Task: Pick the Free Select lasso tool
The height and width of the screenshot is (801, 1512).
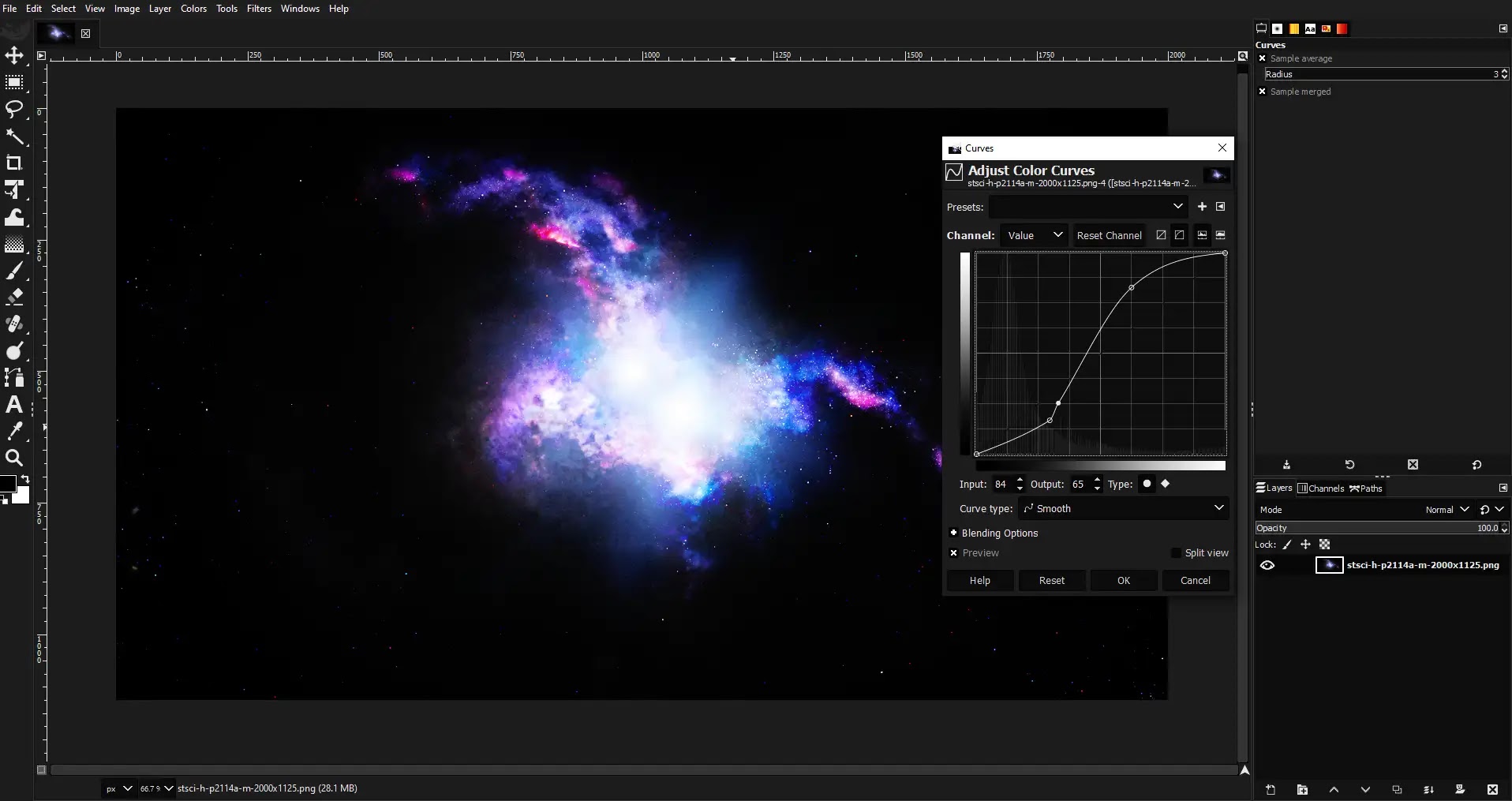Action: pos(14,109)
